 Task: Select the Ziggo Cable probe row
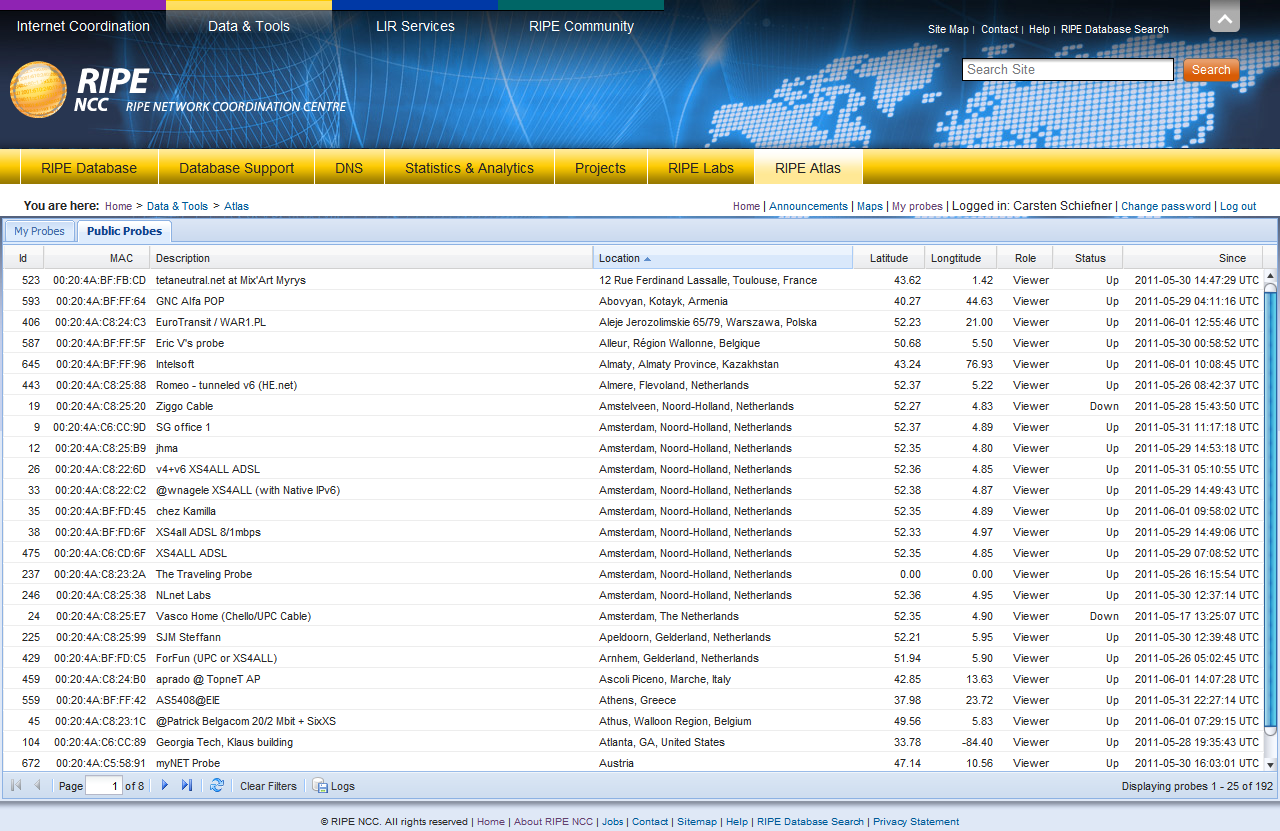633,406
